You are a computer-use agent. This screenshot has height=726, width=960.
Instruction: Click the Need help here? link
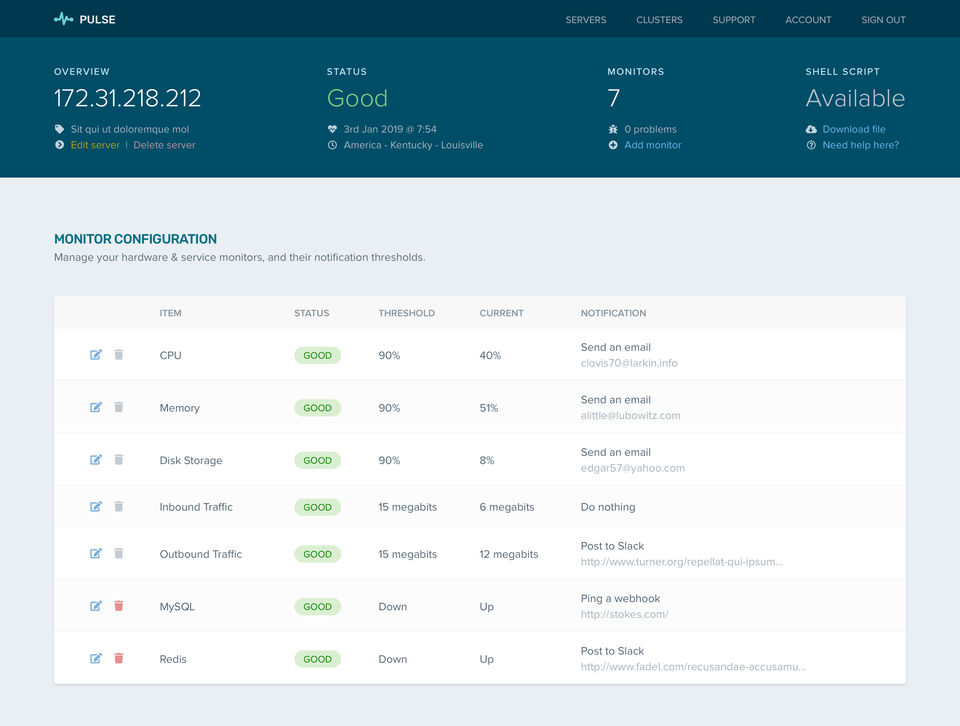point(861,145)
